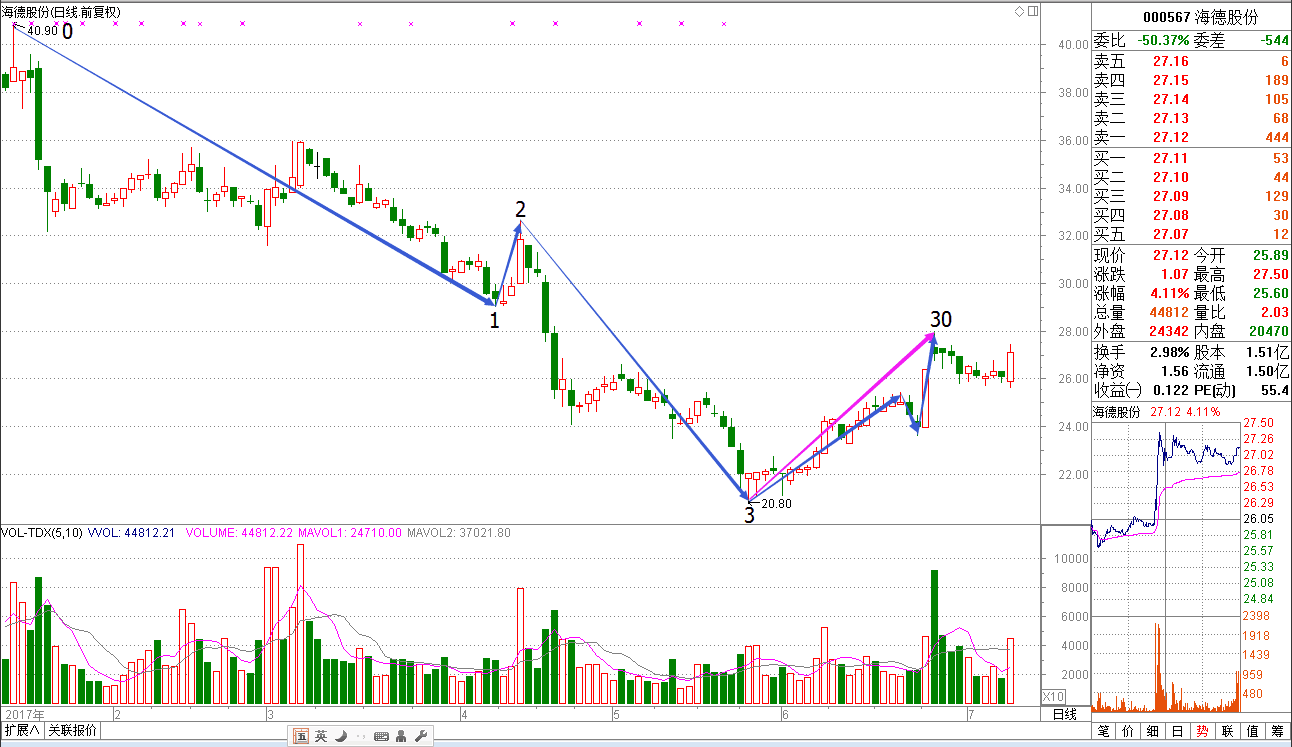Select the 卖五 27.16 order row

(x=1191, y=61)
